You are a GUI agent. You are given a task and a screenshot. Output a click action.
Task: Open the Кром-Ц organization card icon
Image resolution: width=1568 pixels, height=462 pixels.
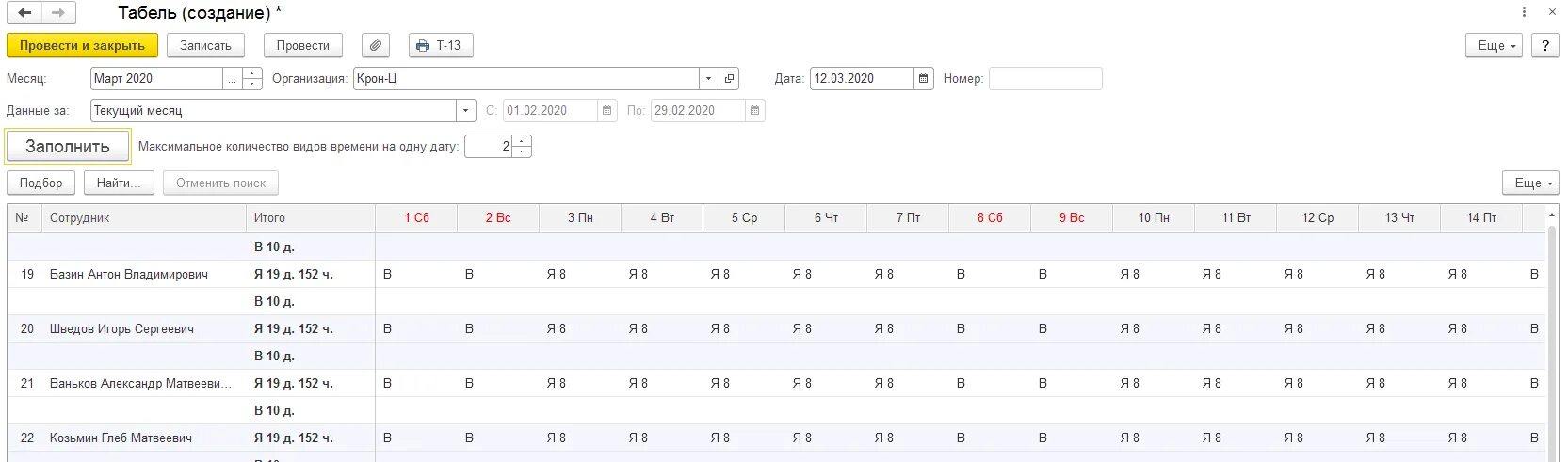[729, 79]
